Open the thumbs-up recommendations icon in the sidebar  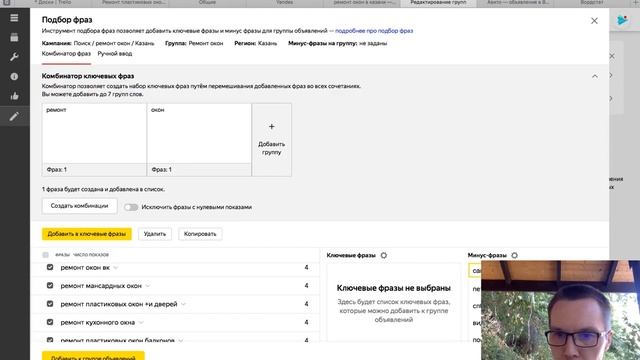coord(14,96)
